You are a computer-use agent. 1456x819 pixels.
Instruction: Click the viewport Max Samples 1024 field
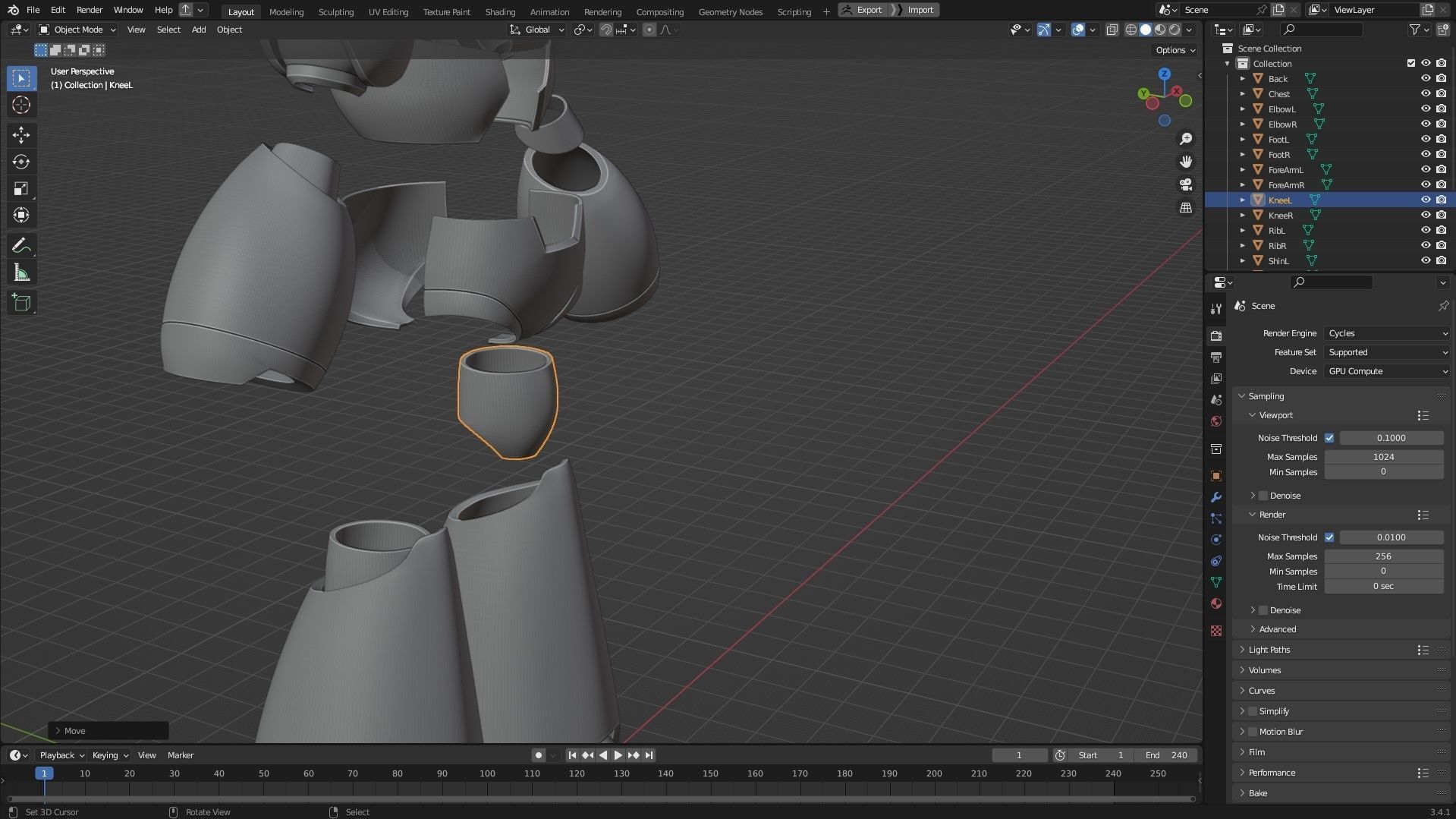pos(1384,457)
